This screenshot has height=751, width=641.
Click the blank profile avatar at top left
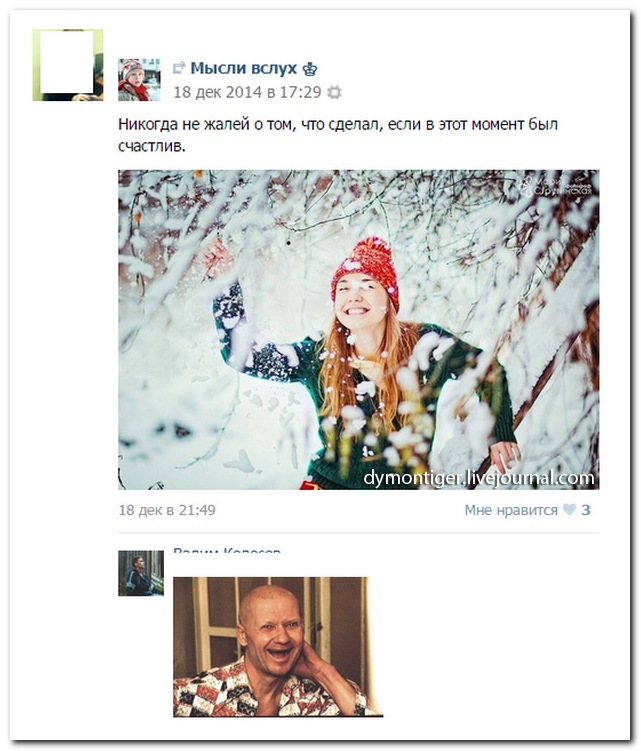tap(68, 64)
